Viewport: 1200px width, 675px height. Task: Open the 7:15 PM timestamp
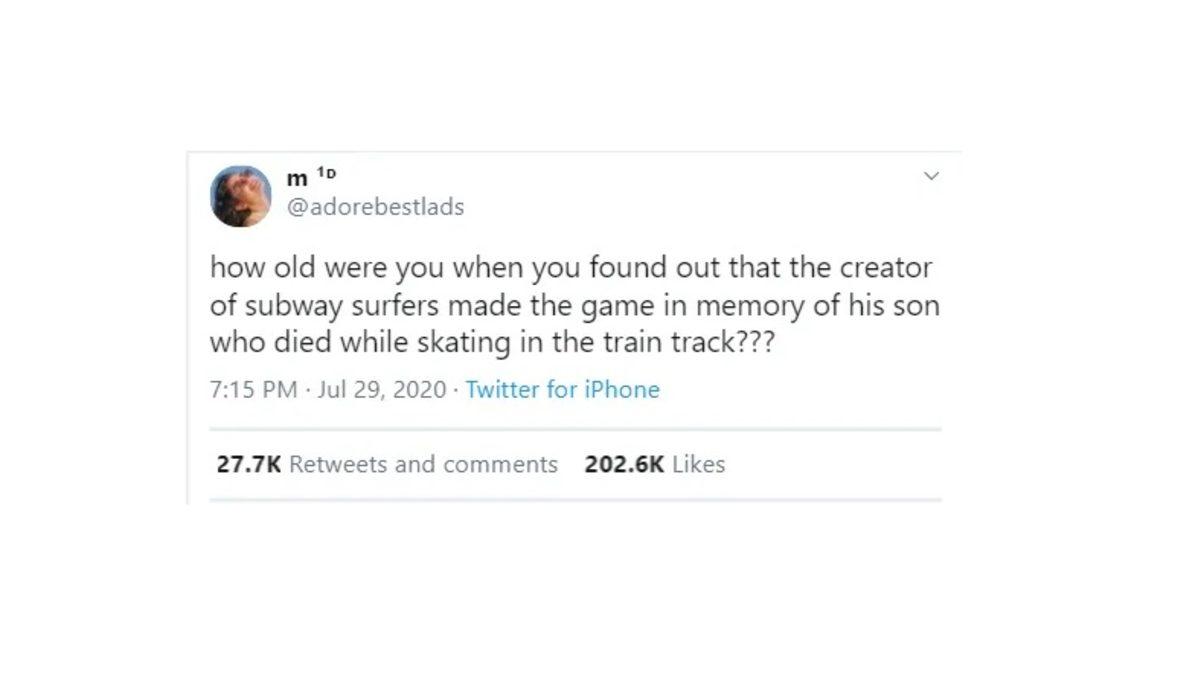click(x=253, y=390)
